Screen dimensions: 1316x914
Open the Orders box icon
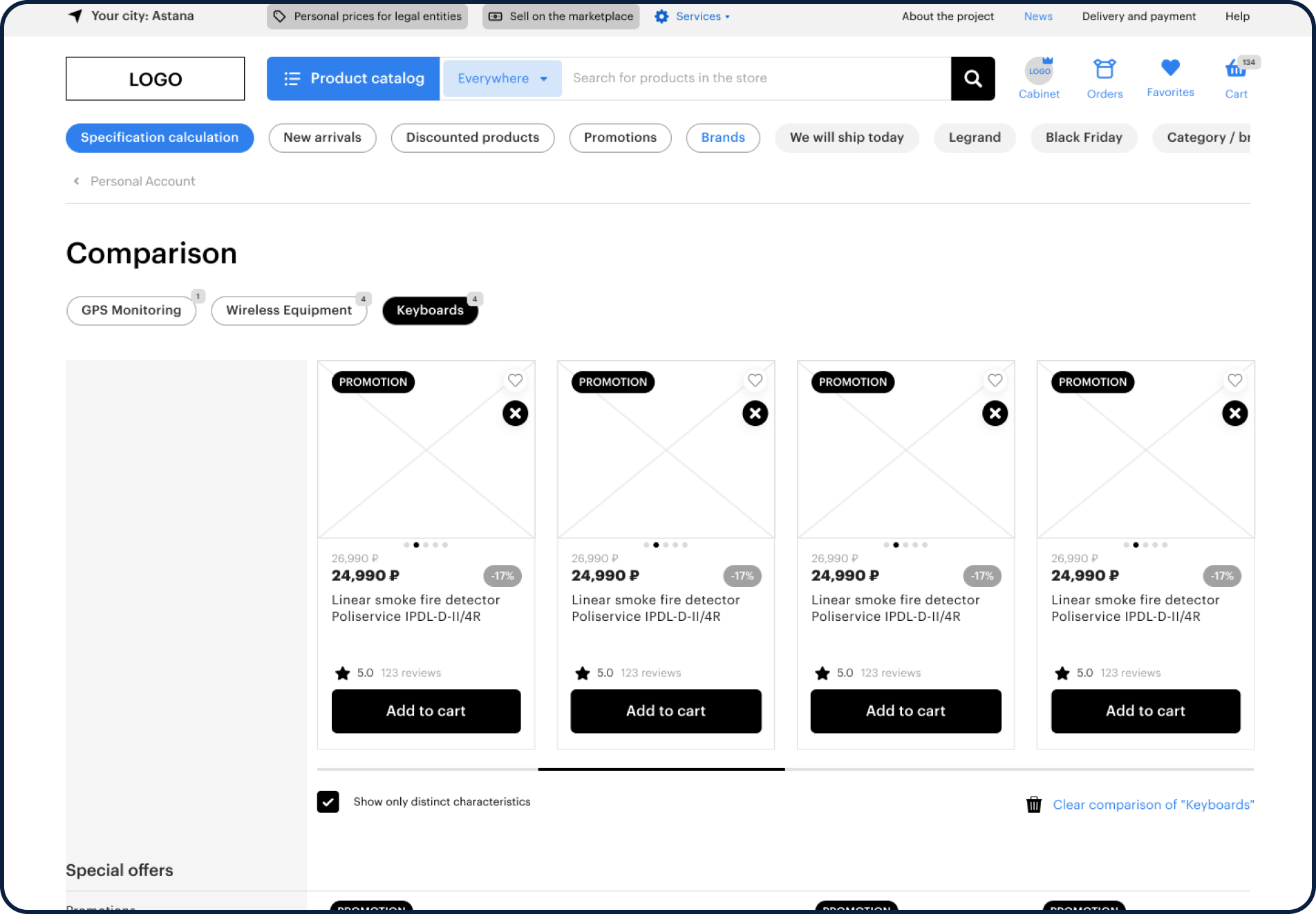pos(1104,70)
